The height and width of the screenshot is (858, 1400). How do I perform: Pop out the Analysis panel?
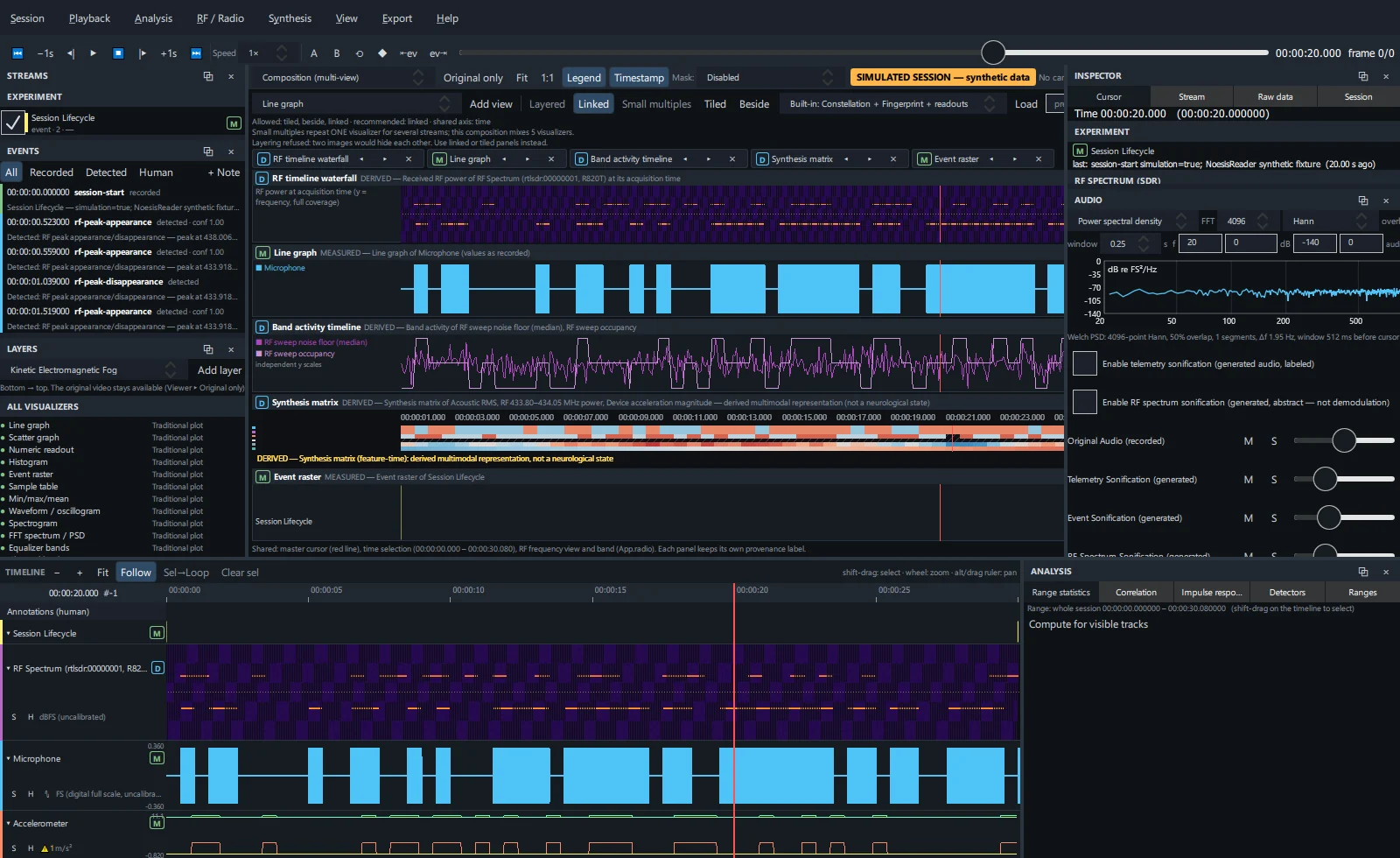pyautogui.click(x=1362, y=572)
